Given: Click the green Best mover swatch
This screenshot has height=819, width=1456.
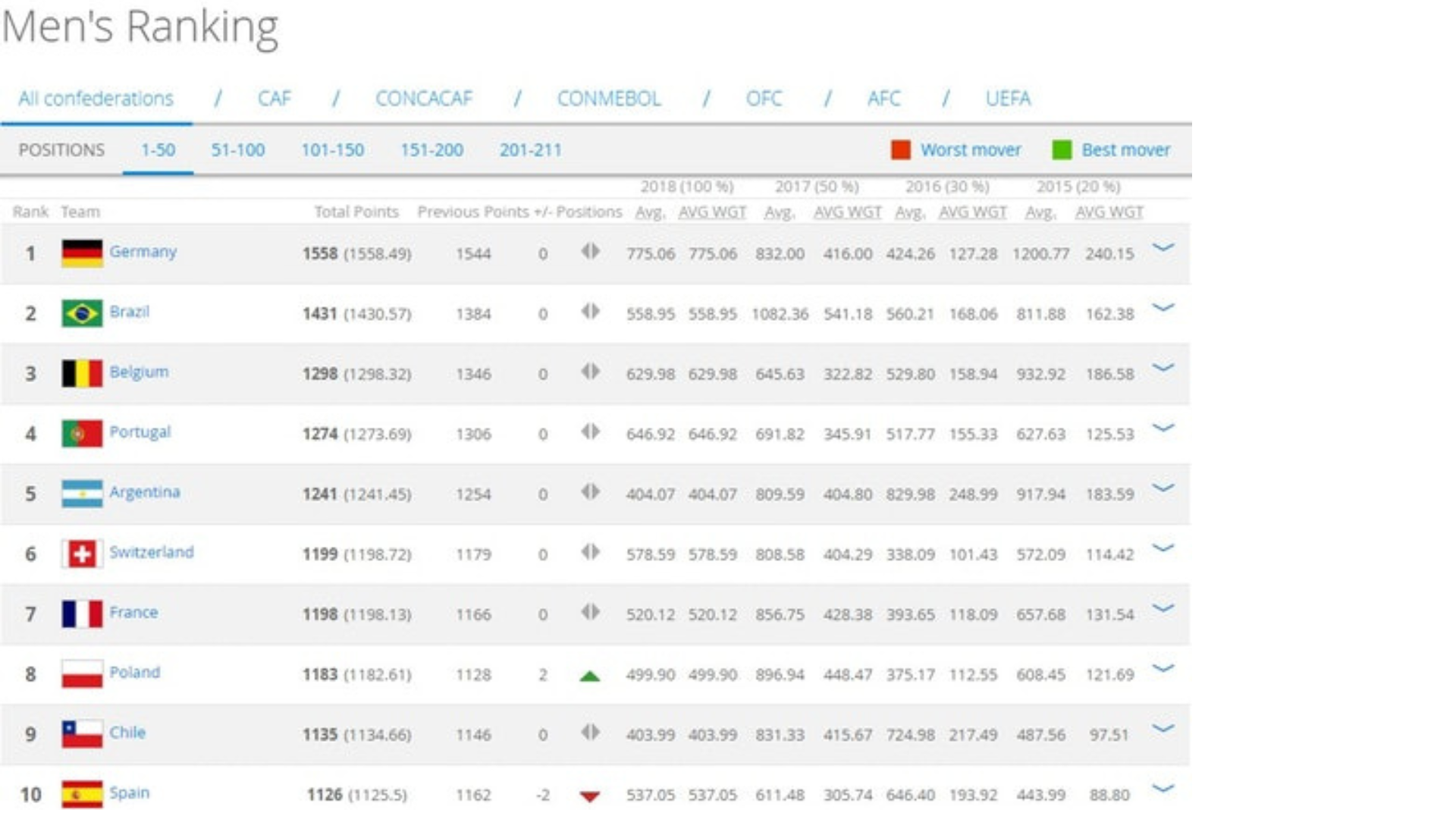Looking at the screenshot, I should pos(1062,150).
